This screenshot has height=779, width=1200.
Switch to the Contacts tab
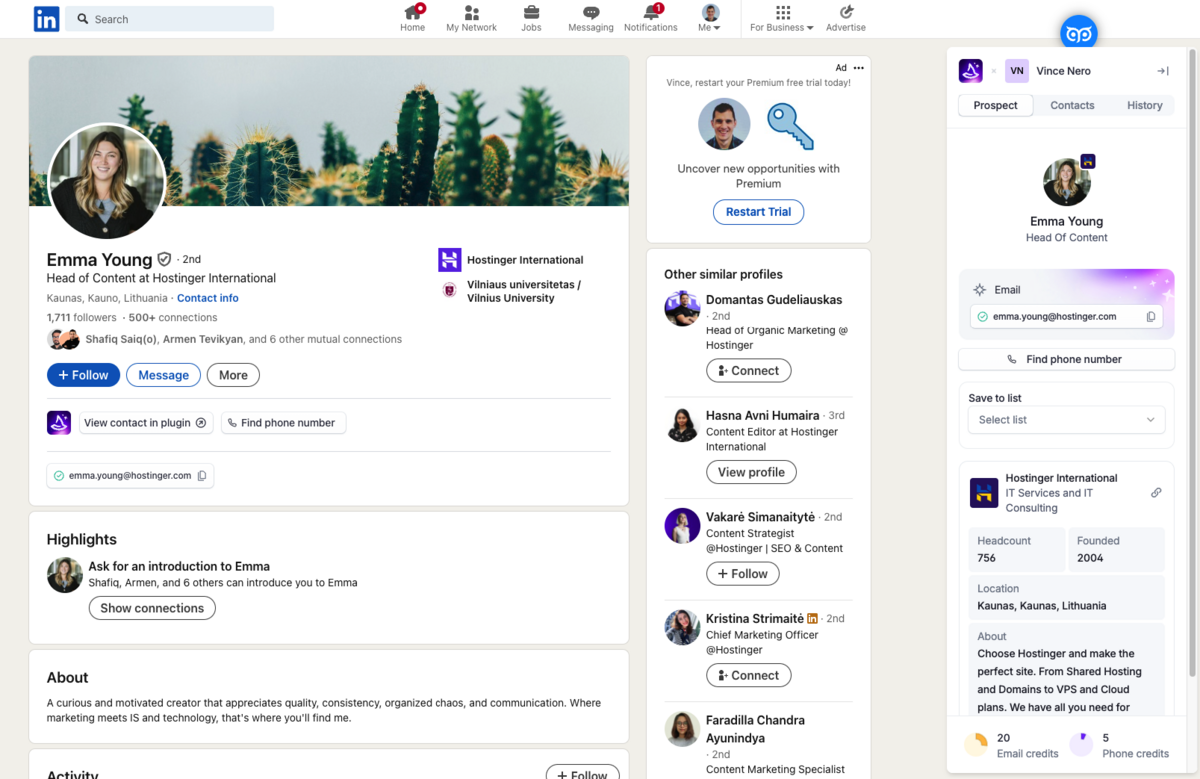pyautogui.click(x=1072, y=105)
